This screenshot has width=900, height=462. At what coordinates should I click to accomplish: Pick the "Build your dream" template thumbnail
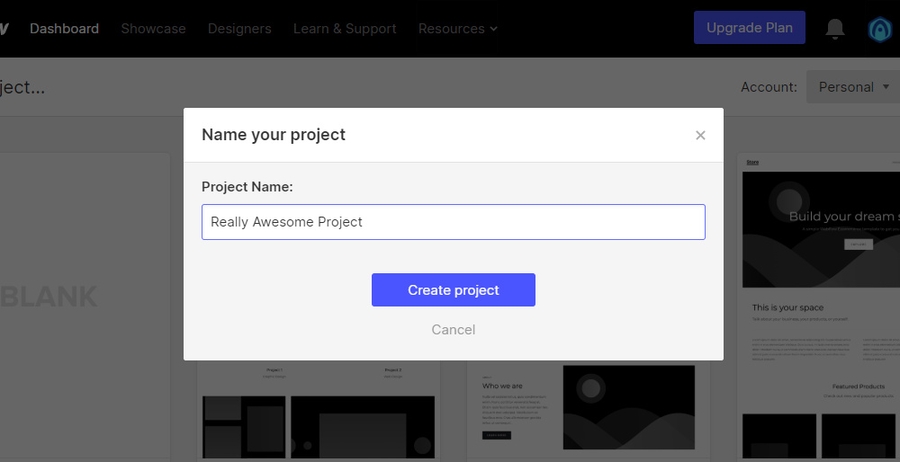coord(820,300)
